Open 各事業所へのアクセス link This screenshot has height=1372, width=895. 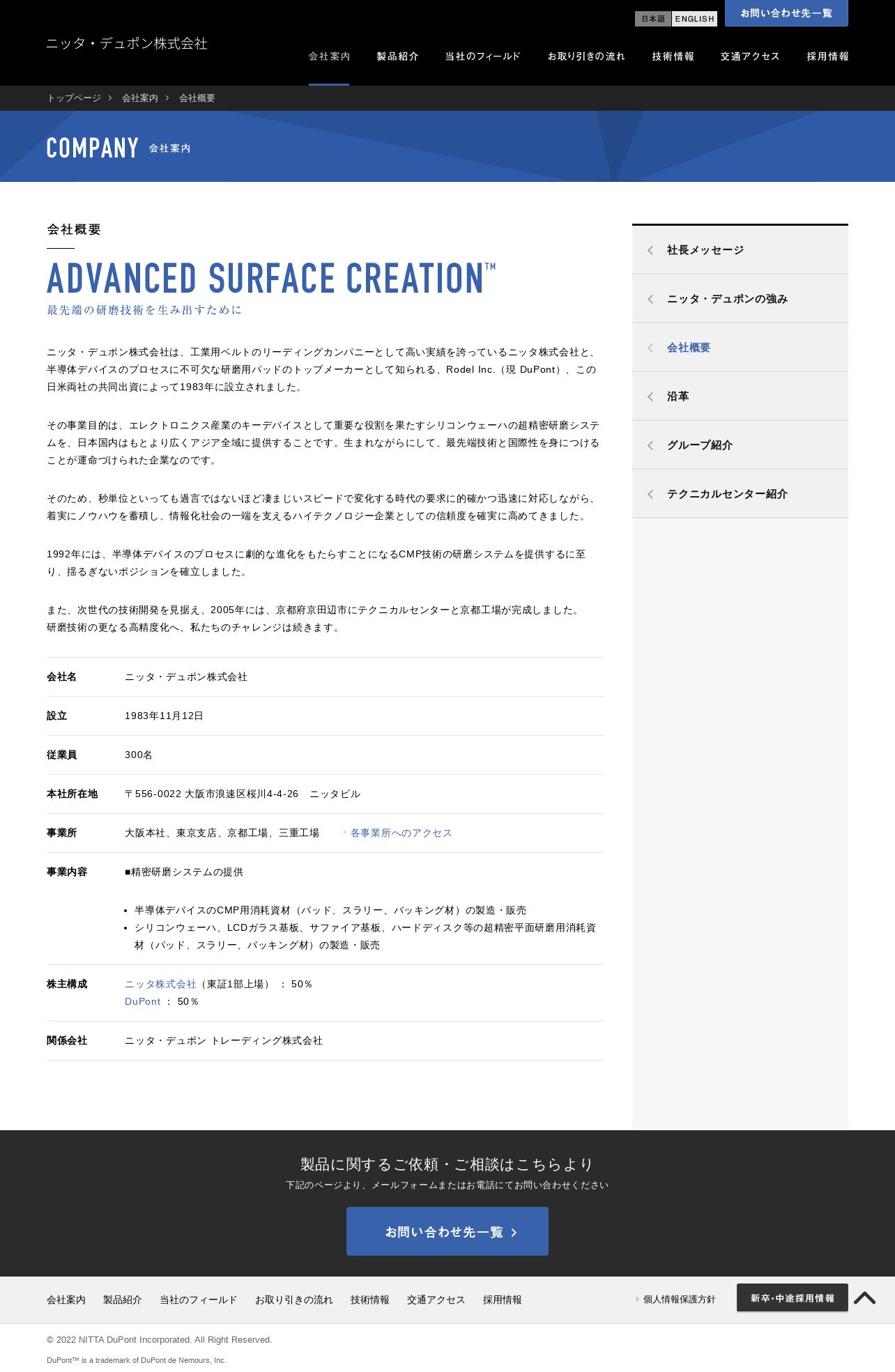coord(401,833)
